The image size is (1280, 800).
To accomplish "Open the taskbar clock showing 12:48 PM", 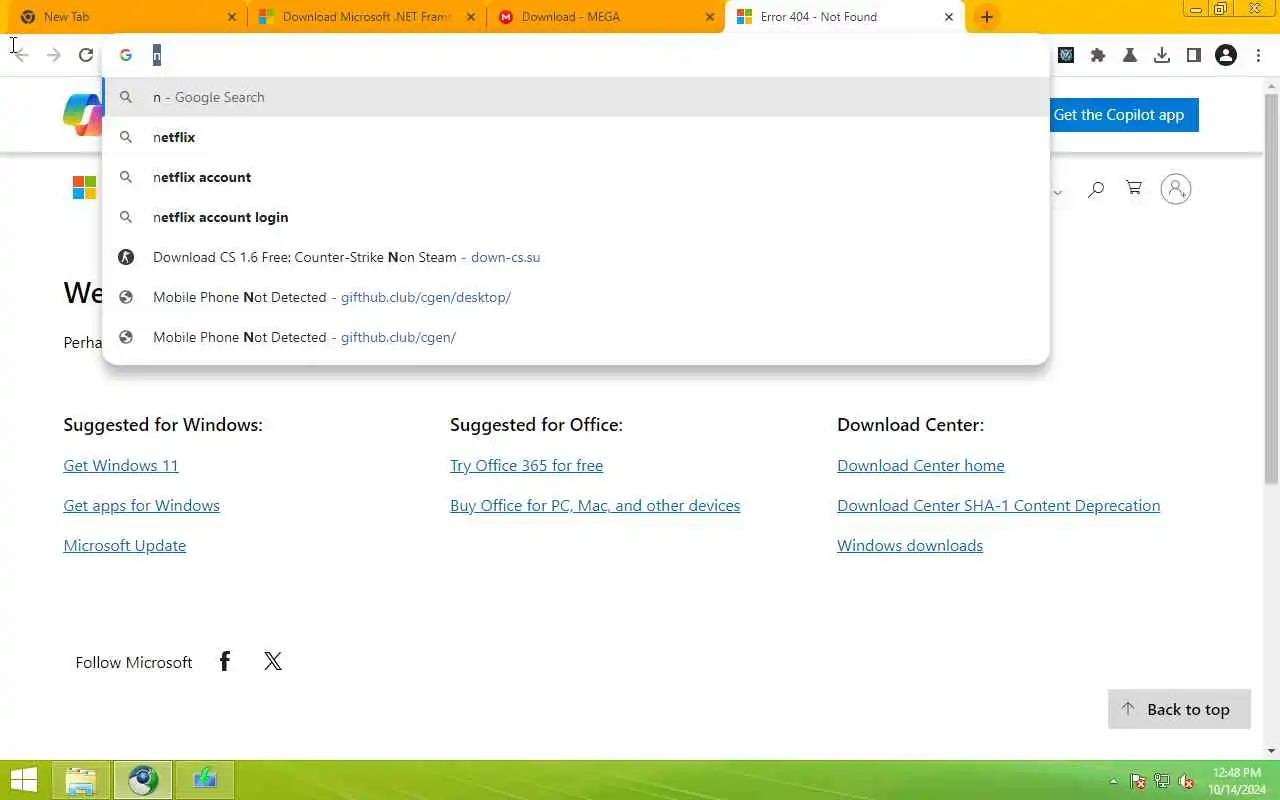I will coord(1237,781).
